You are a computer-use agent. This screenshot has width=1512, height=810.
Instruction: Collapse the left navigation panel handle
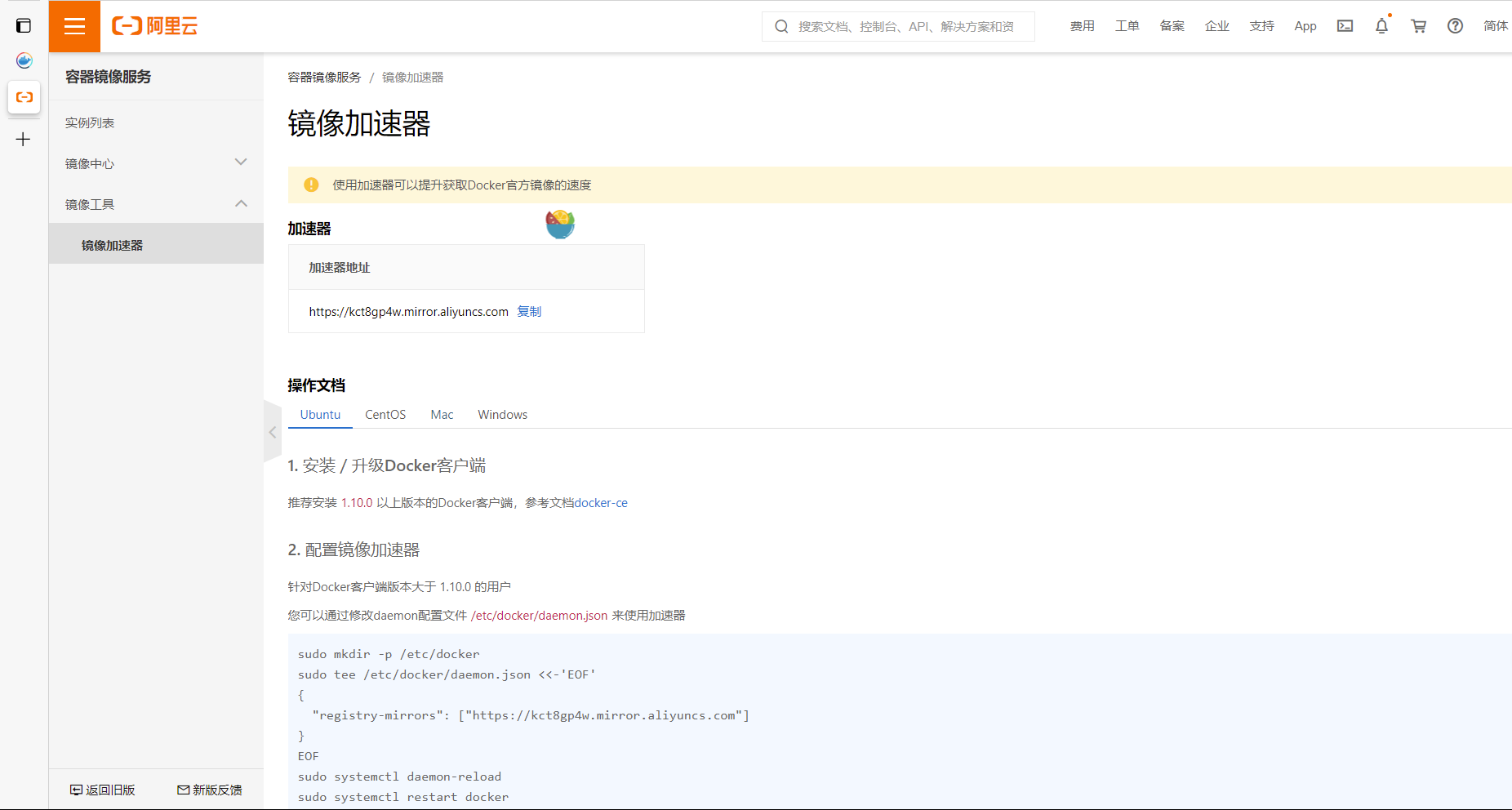click(272, 432)
